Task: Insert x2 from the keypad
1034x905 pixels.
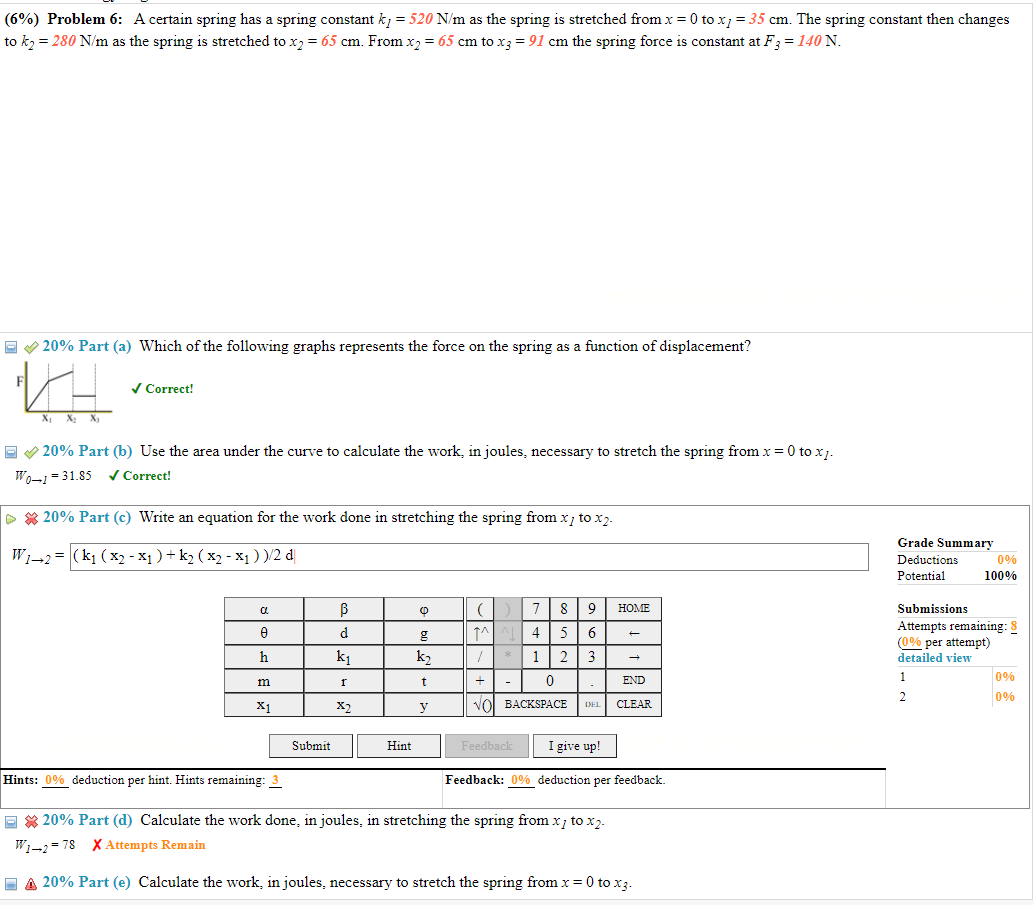Action: click(x=342, y=704)
